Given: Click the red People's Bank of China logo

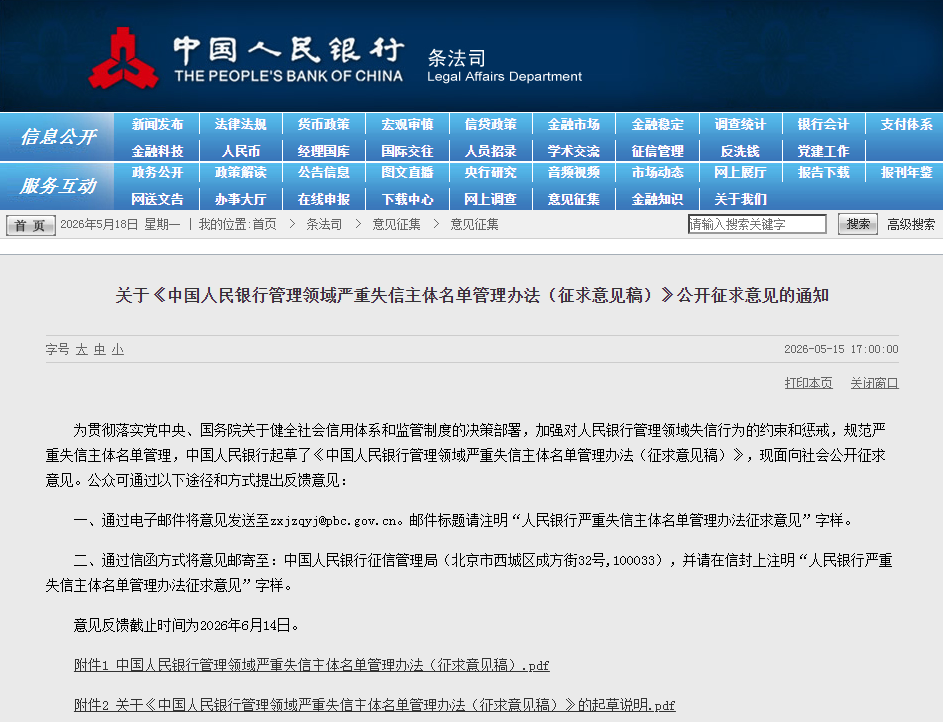Looking at the screenshot, I should pyautogui.click(x=123, y=58).
